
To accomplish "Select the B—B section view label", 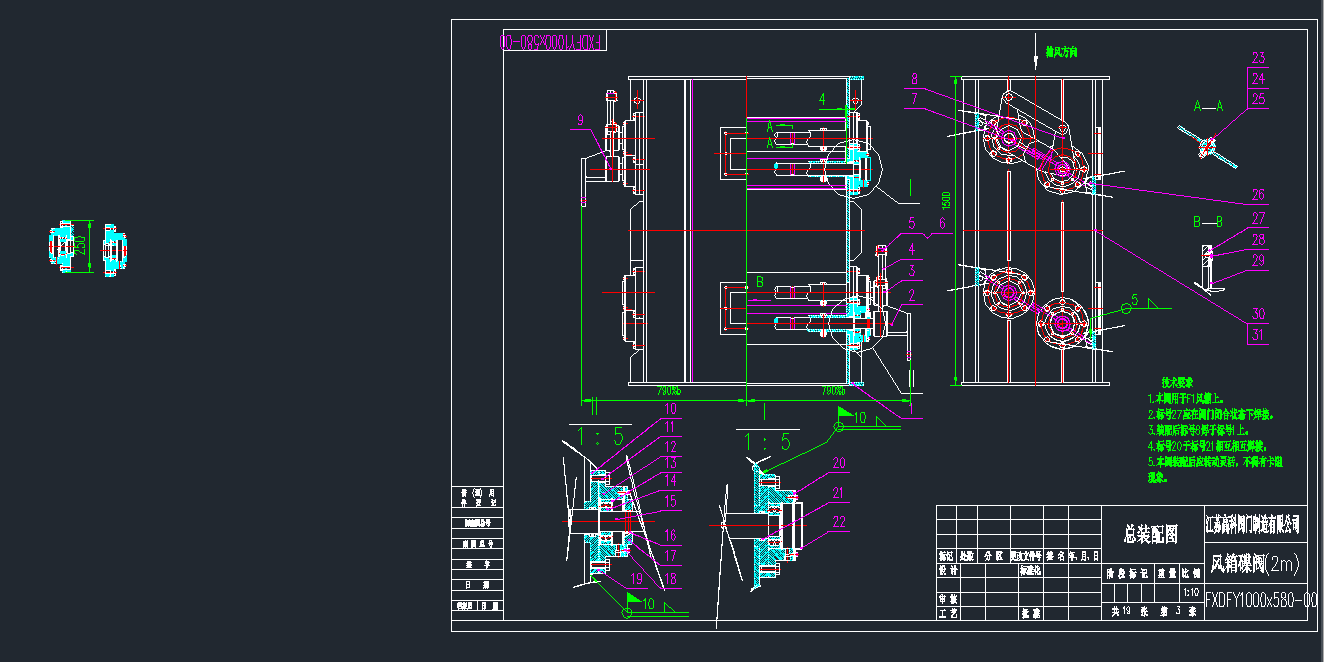I will click(x=1209, y=219).
